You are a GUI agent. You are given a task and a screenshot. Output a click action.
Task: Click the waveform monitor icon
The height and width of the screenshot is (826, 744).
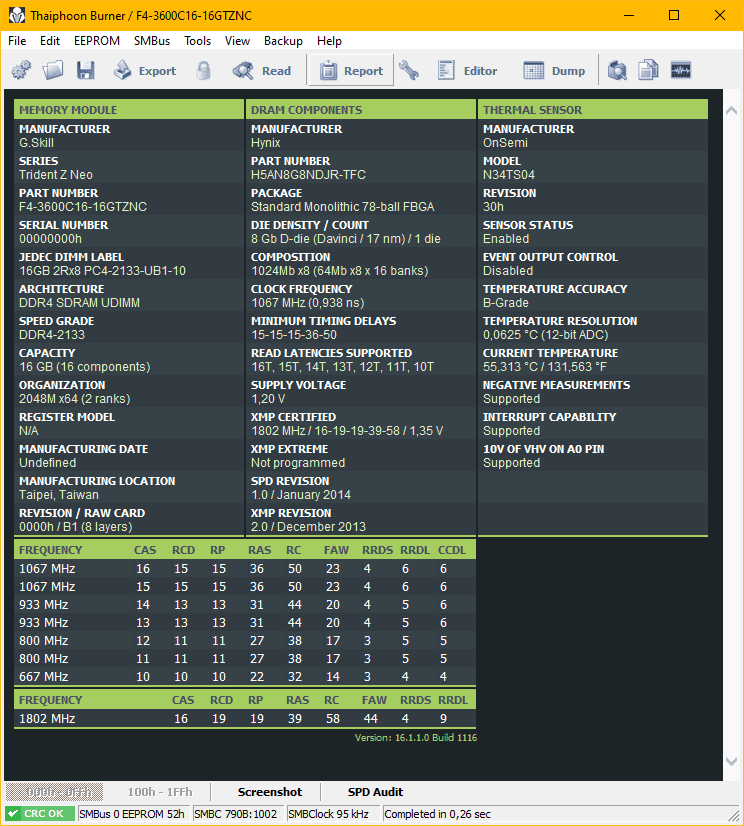pyautogui.click(x=681, y=70)
